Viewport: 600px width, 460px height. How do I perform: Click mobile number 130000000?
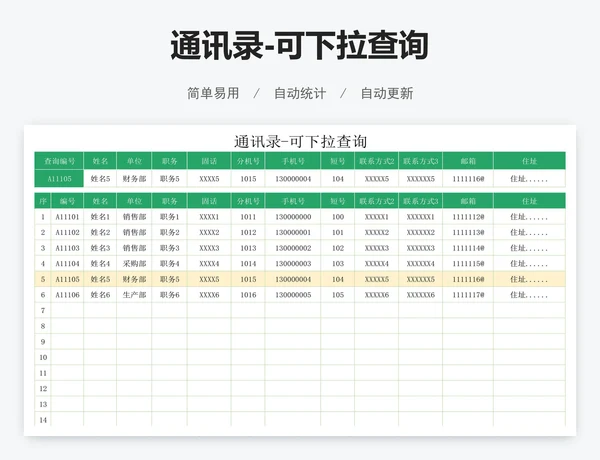pyautogui.click(x=293, y=217)
